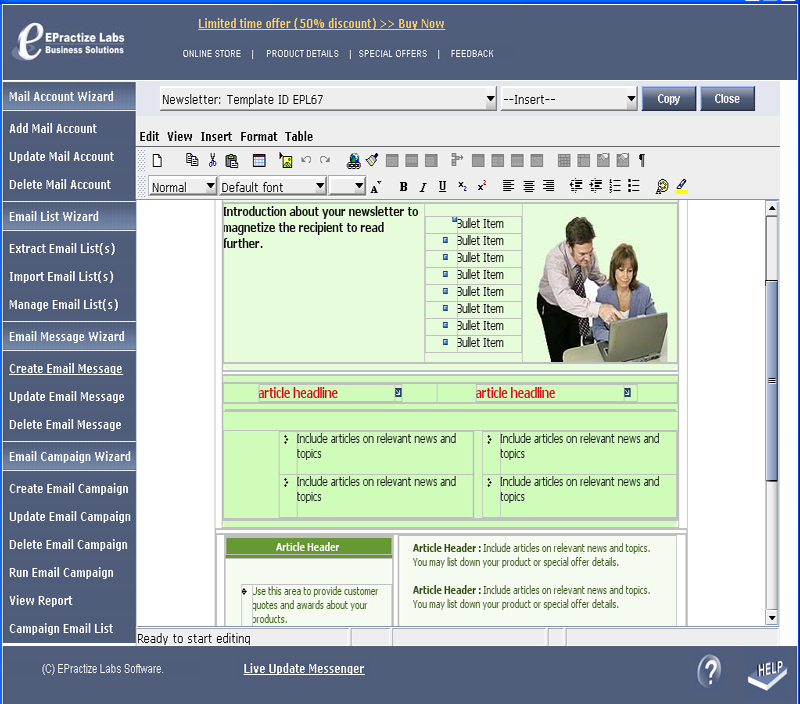
Task: Open the PRODUCT DETAILS link
Action: [302, 54]
